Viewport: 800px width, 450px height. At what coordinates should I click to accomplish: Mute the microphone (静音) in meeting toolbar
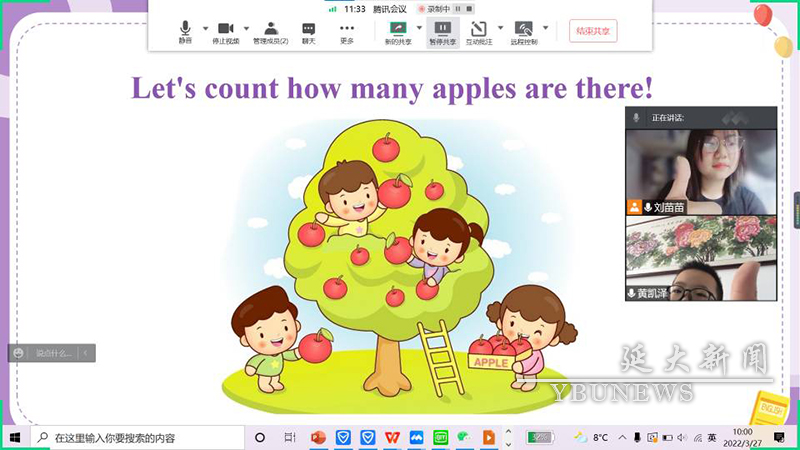(x=185, y=32)
